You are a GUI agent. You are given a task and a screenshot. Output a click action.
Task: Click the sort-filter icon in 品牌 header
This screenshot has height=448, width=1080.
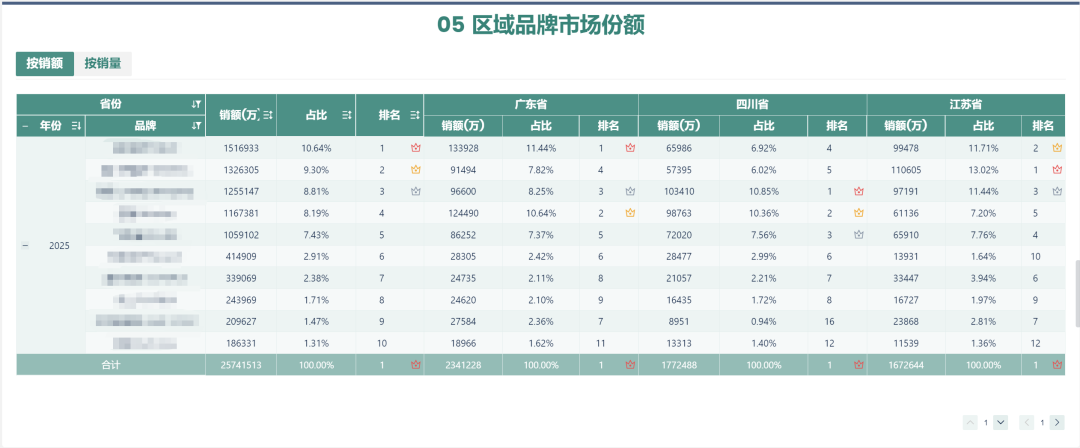click(x=196, y=125)
